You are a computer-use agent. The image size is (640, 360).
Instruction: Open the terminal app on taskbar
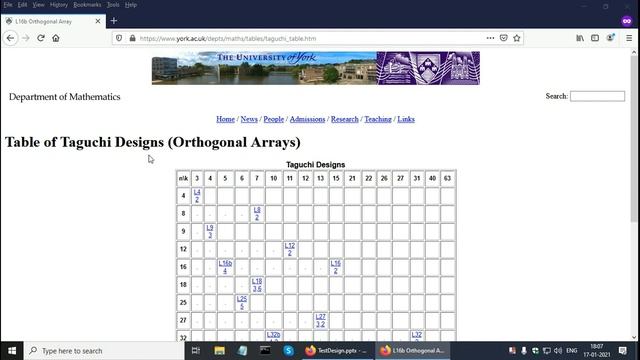click(265, 351)
